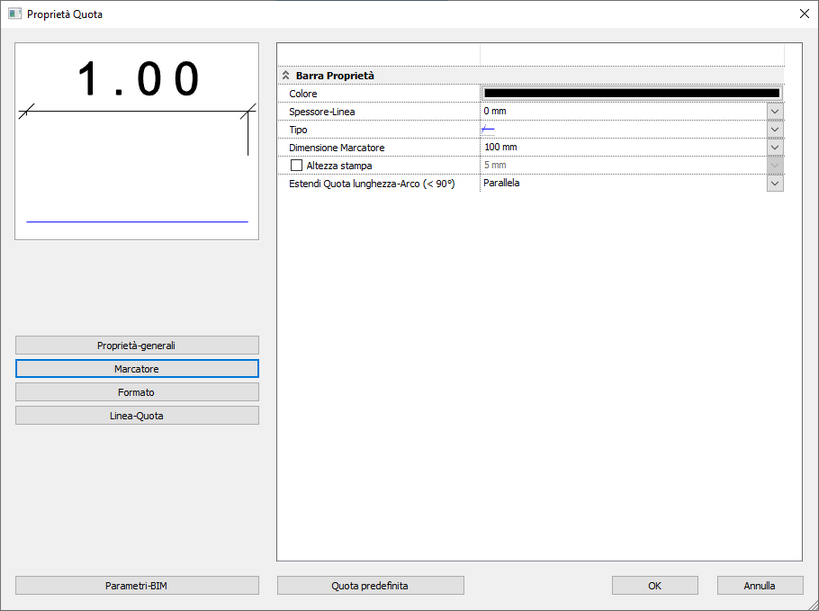Image resolution: width=819 pixels, height=611 pixels.
Task: Click the Spessore-Linea property label
Action: click(322, 112)
